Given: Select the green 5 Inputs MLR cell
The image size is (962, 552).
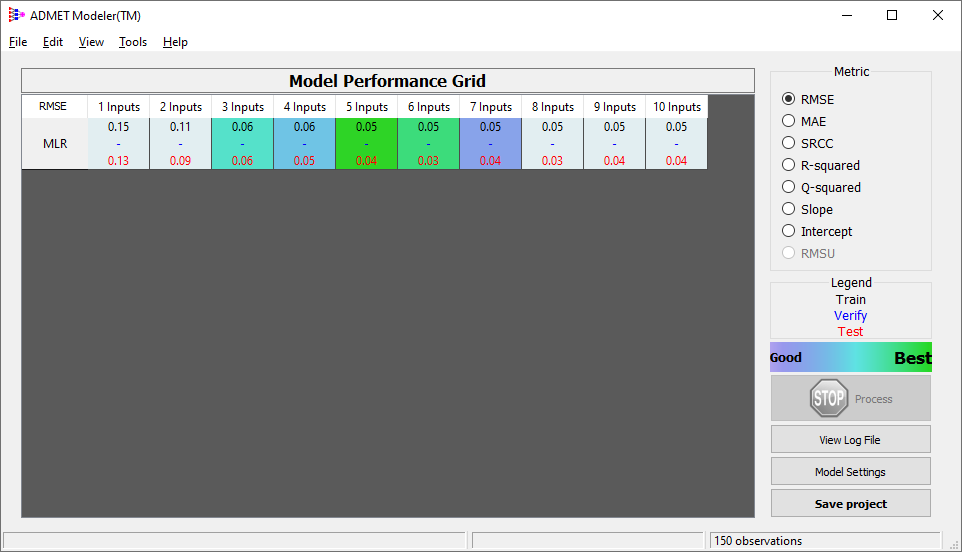Looking at the screenshot, I should (x=366, y=144).
